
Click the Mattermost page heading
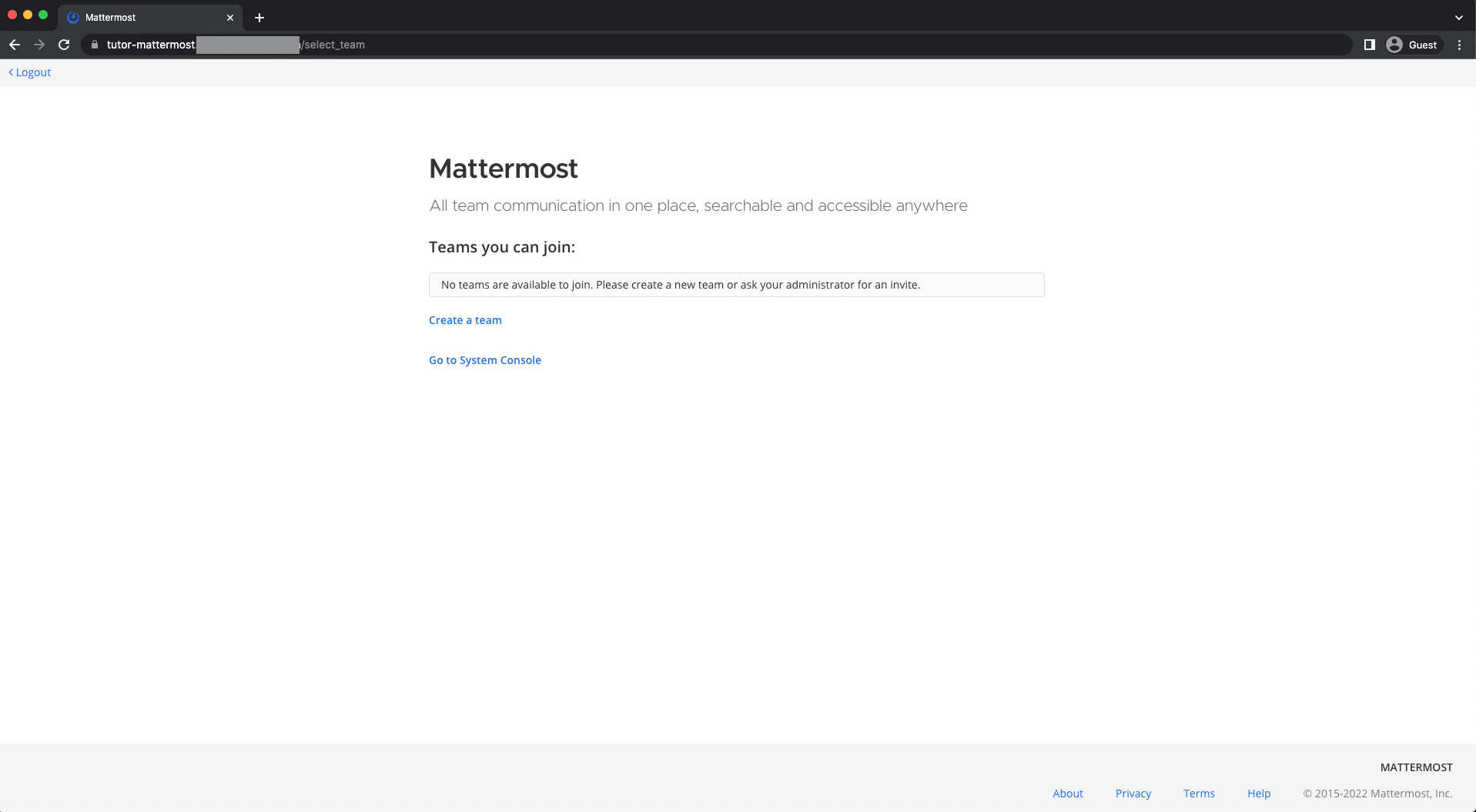tap(503, 169)
